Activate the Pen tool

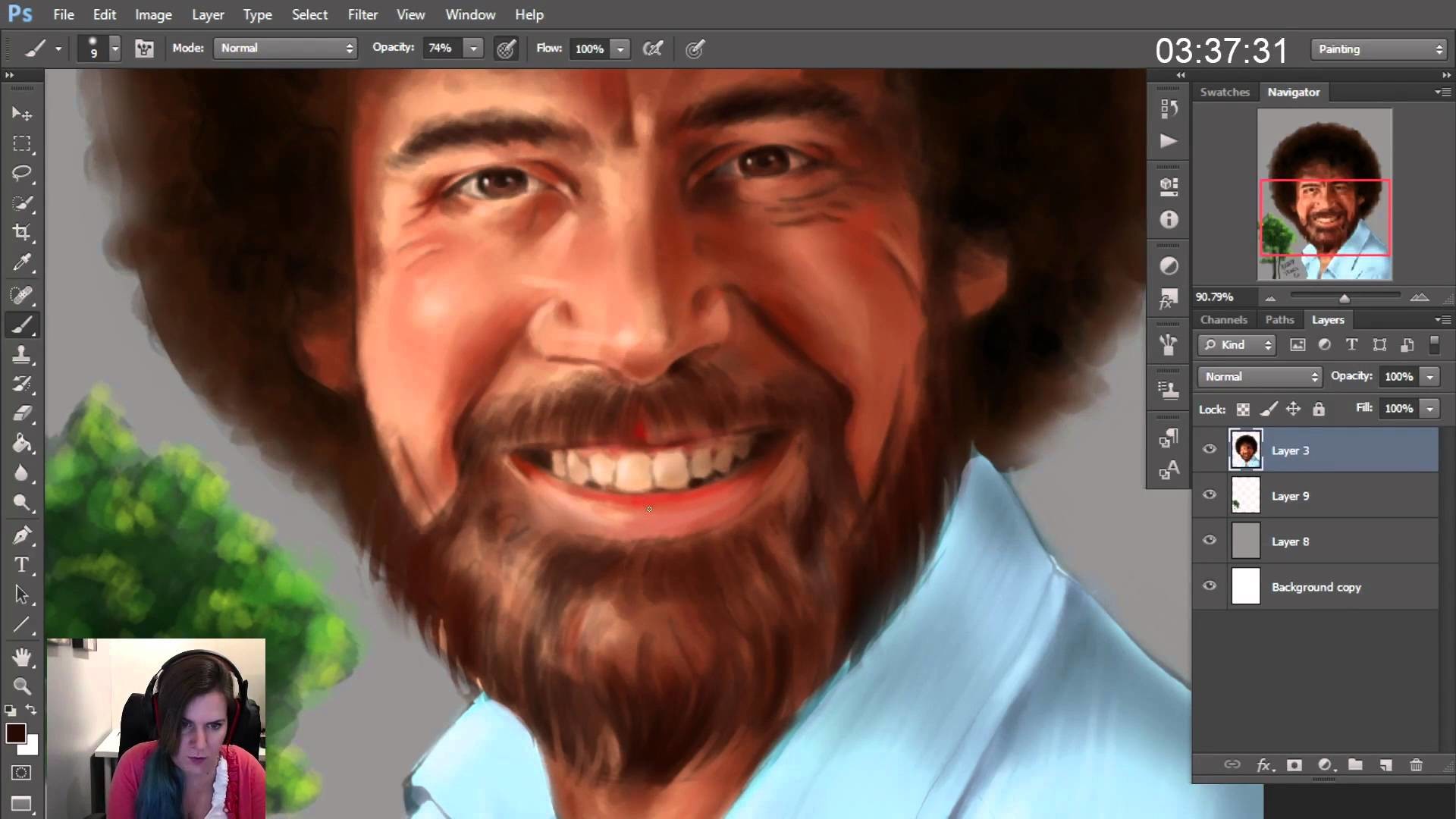click(x=22, y=535)
